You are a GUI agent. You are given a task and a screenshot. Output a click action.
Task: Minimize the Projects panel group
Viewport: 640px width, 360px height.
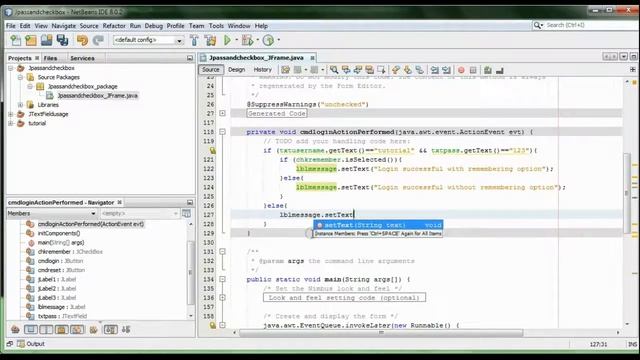pyautogui.click(x=190, y=58)
